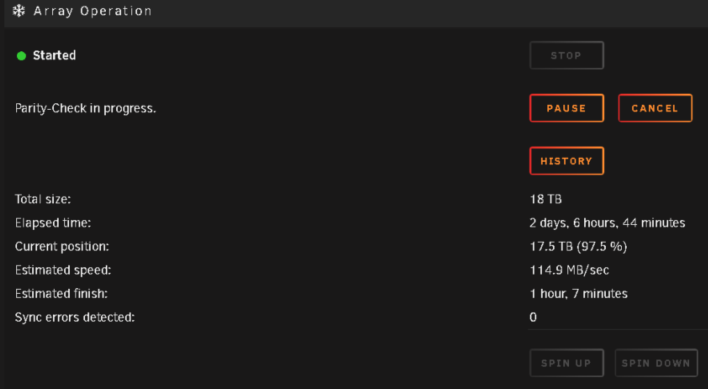This screenshot has width=708, height=389.
Task: Click the Estimated finish label
Action: [x=61, y=294]
